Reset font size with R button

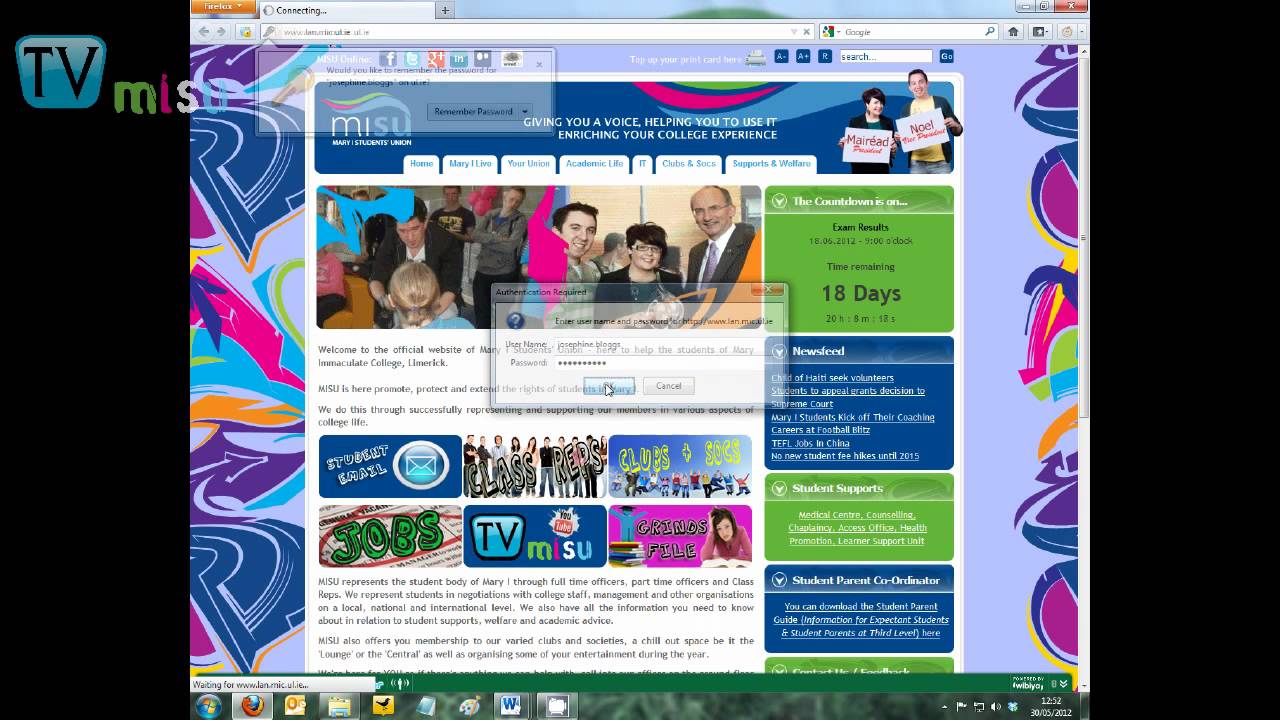coord(825,57)
